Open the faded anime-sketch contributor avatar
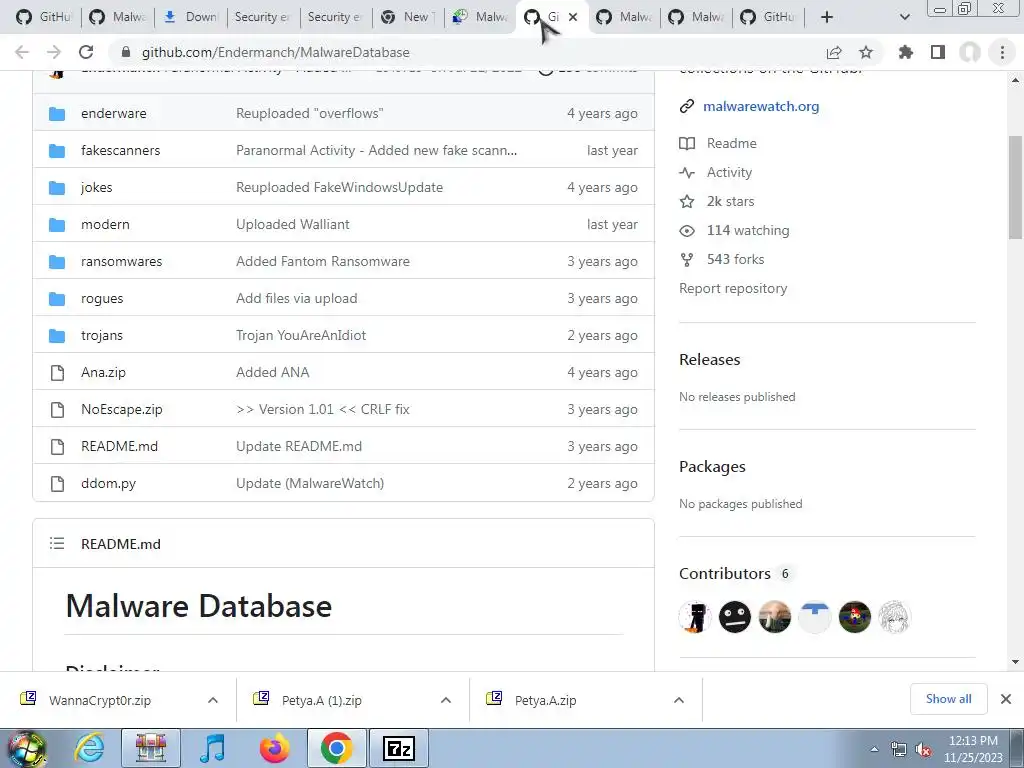 tap(894, 617)
